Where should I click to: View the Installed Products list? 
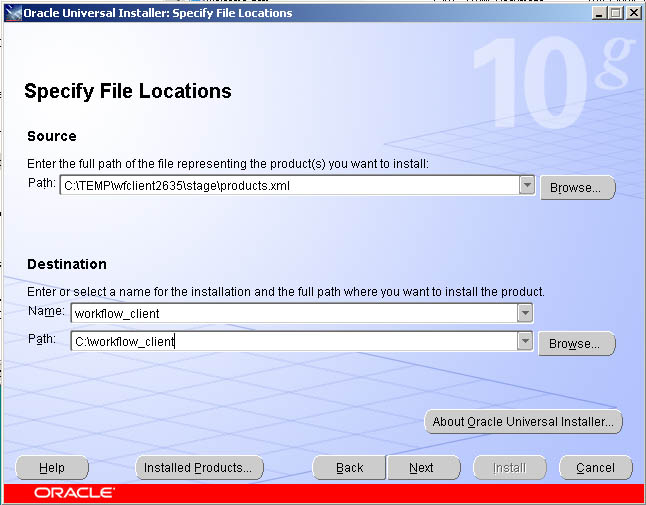(199, 468)
